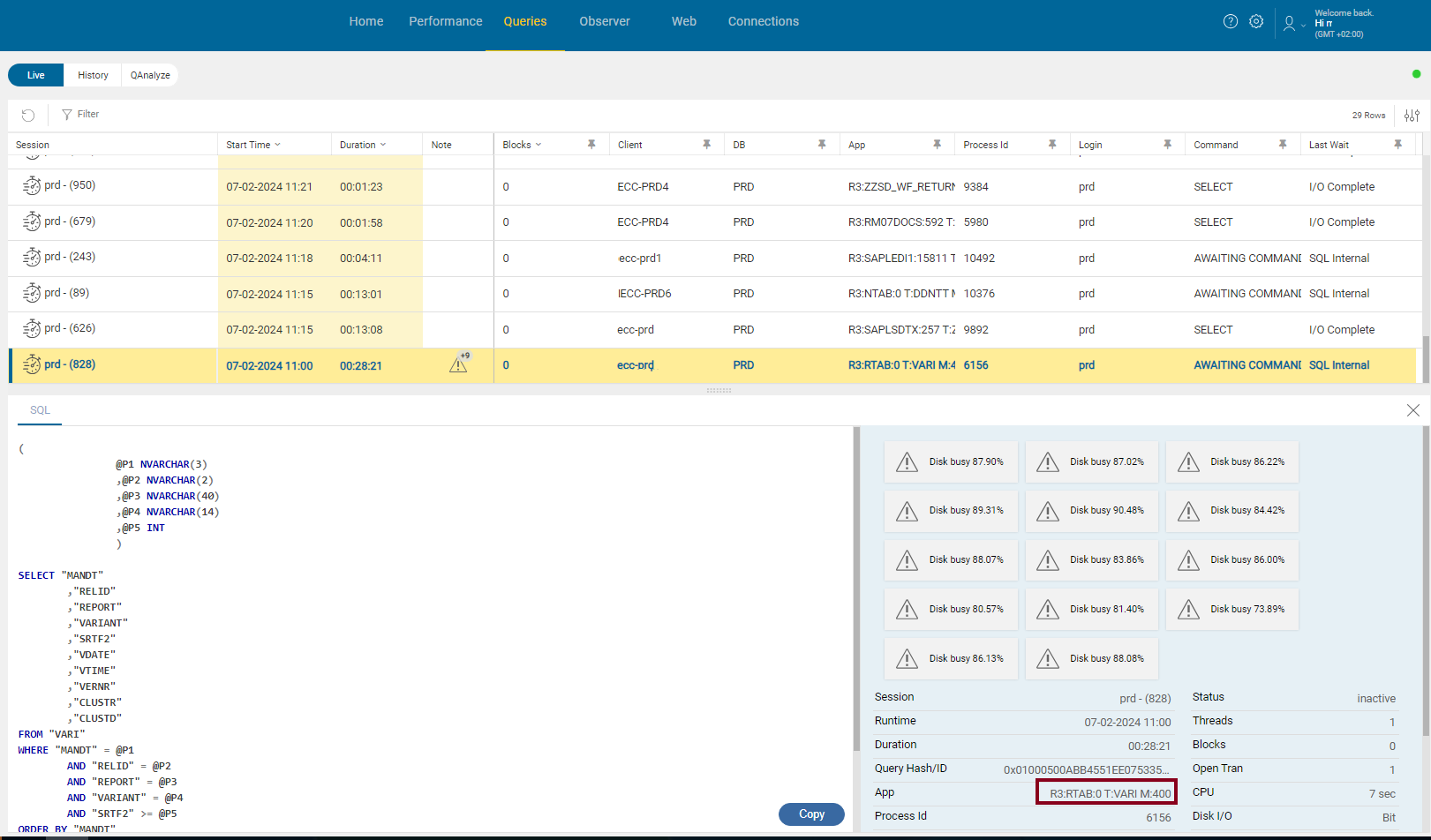Open the help question mark icon
The width and height of the screenshot is (1431, 840).
(1231, 21)
